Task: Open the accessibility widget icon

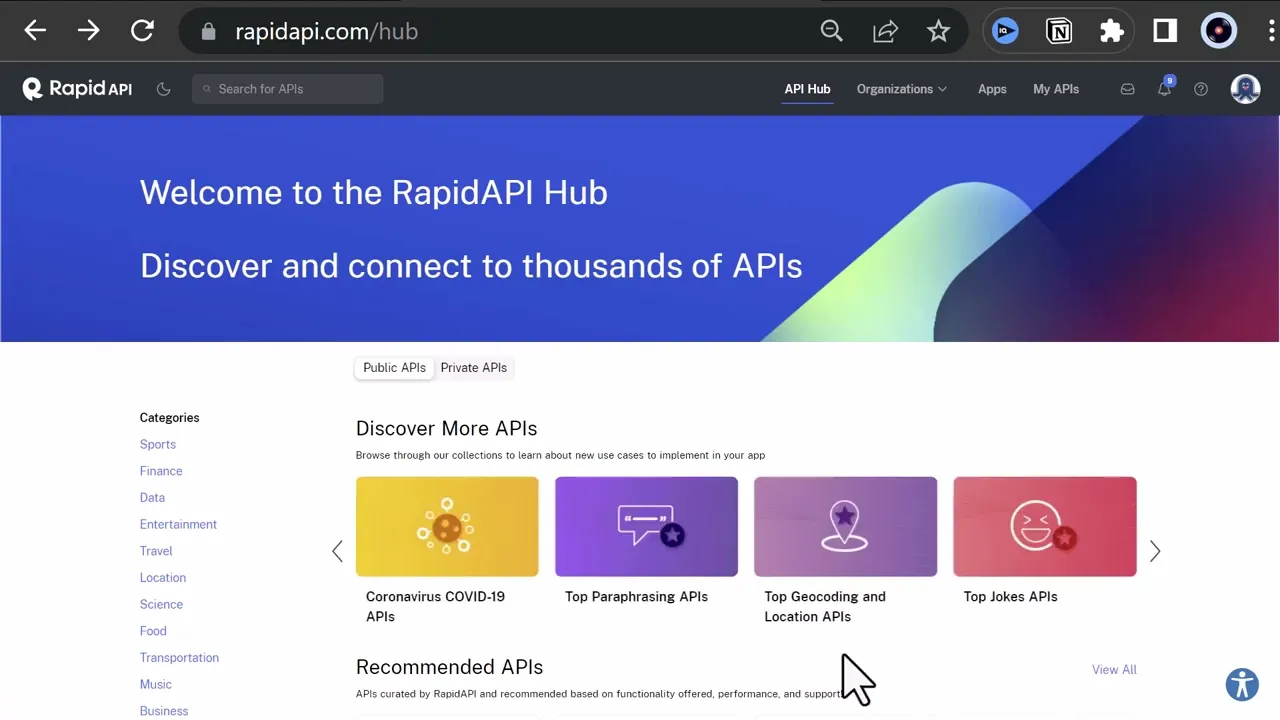Action: coord(1242,685)
